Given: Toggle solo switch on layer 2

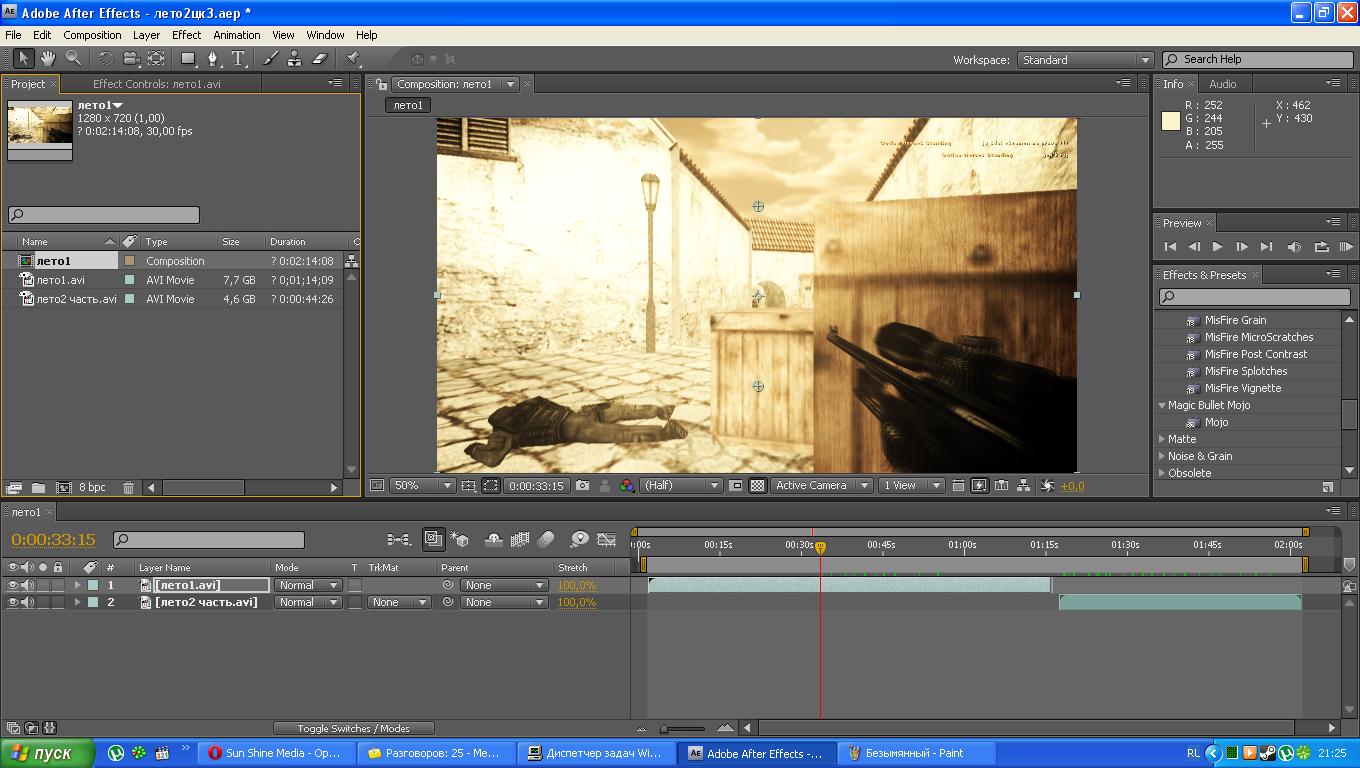Looking at the screenshot, I should pyautogui.click(x=43, y=602).
